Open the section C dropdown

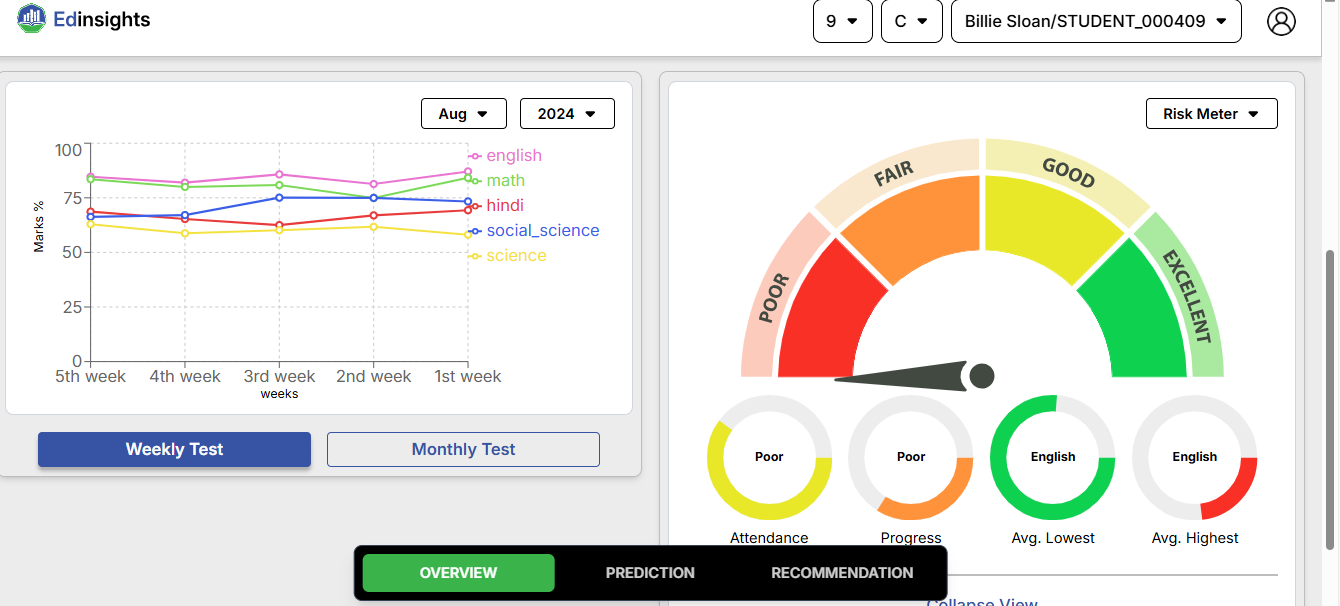click(911, 21)
